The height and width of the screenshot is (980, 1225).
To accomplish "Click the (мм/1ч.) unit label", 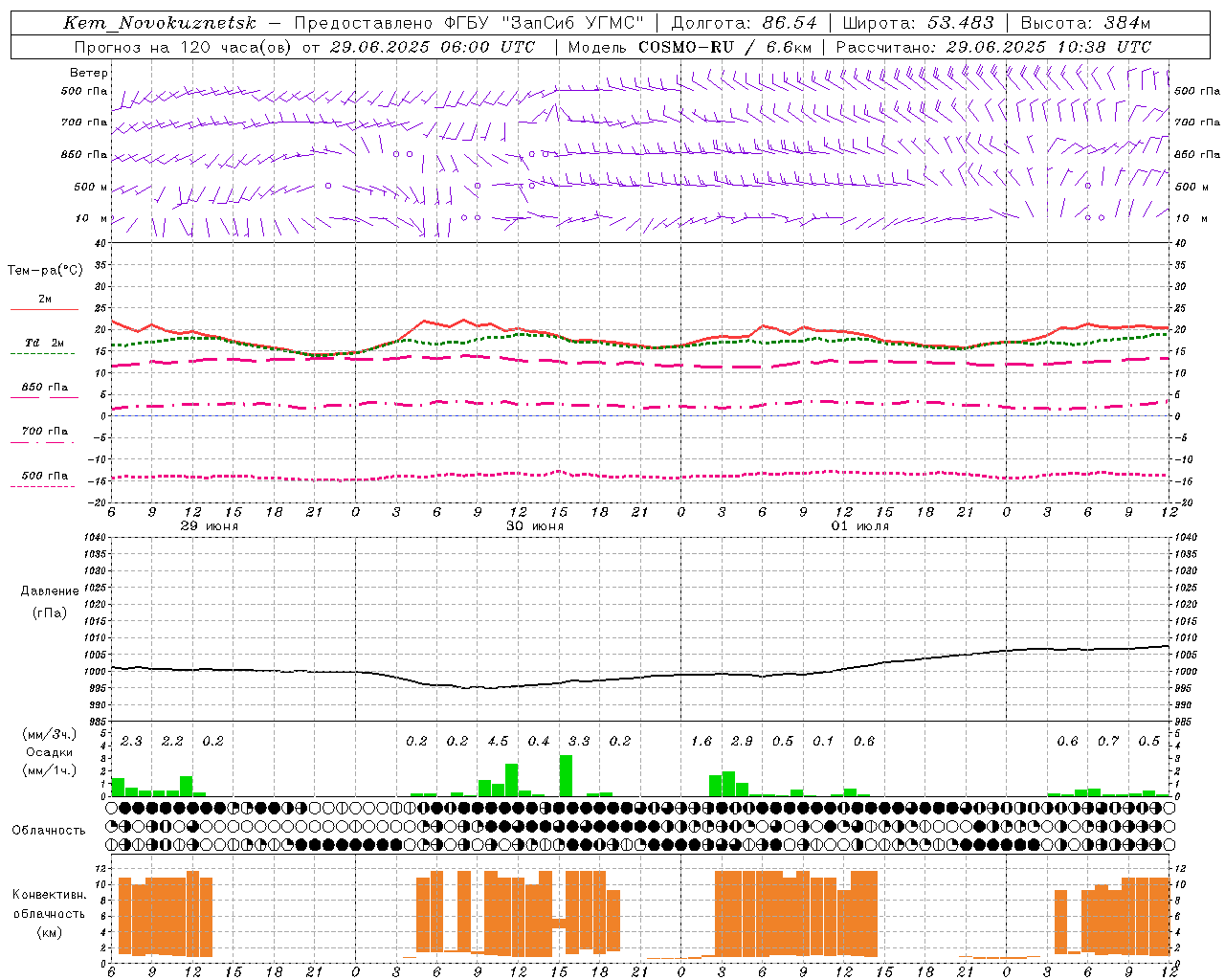I will click(50, 769).
